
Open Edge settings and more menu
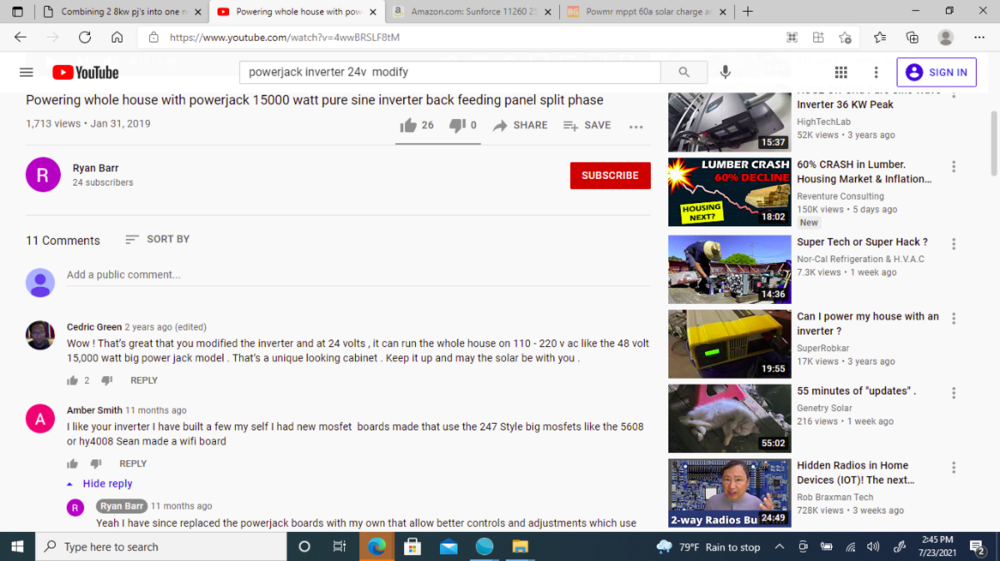(x=979, y=38)
